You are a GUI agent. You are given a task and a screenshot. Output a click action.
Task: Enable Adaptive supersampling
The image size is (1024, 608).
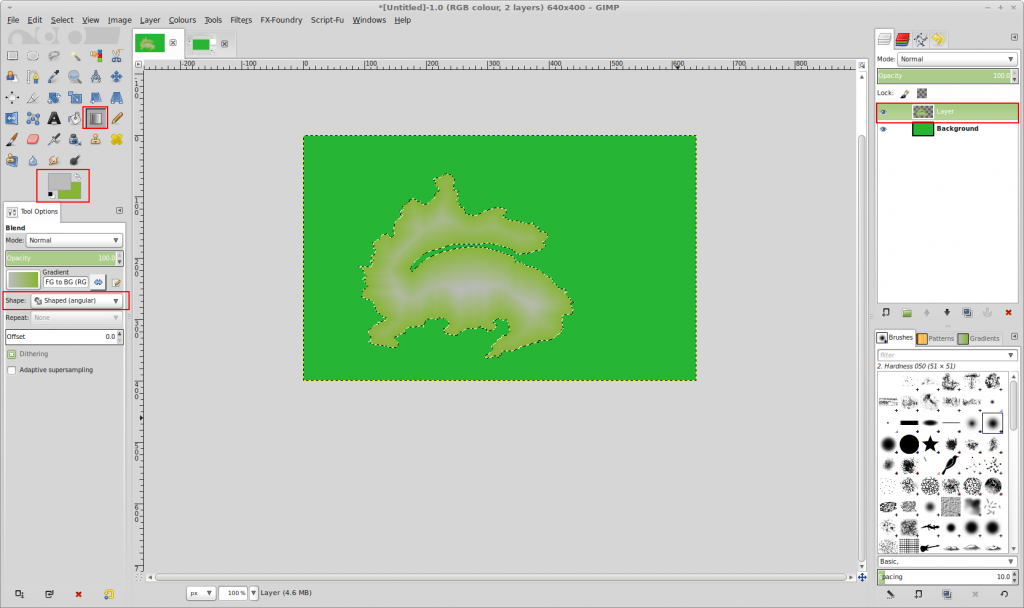tap(11, 369)
